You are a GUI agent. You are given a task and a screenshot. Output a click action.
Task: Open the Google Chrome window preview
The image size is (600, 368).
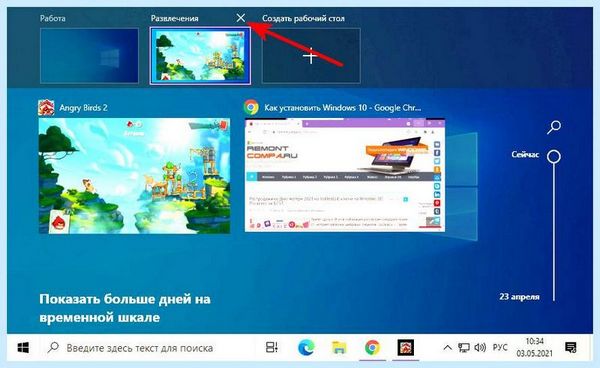coord(345,175)
